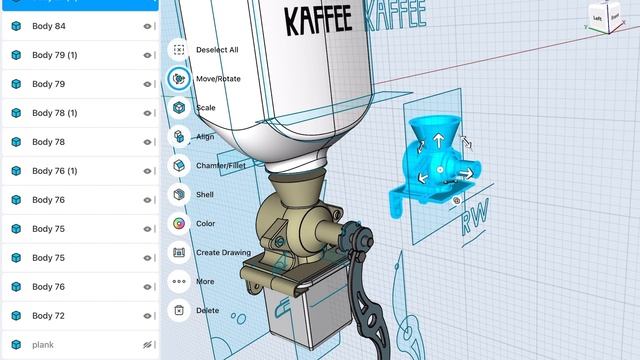
Task: Open the Align tool
Action: click(x=179, y=137)
